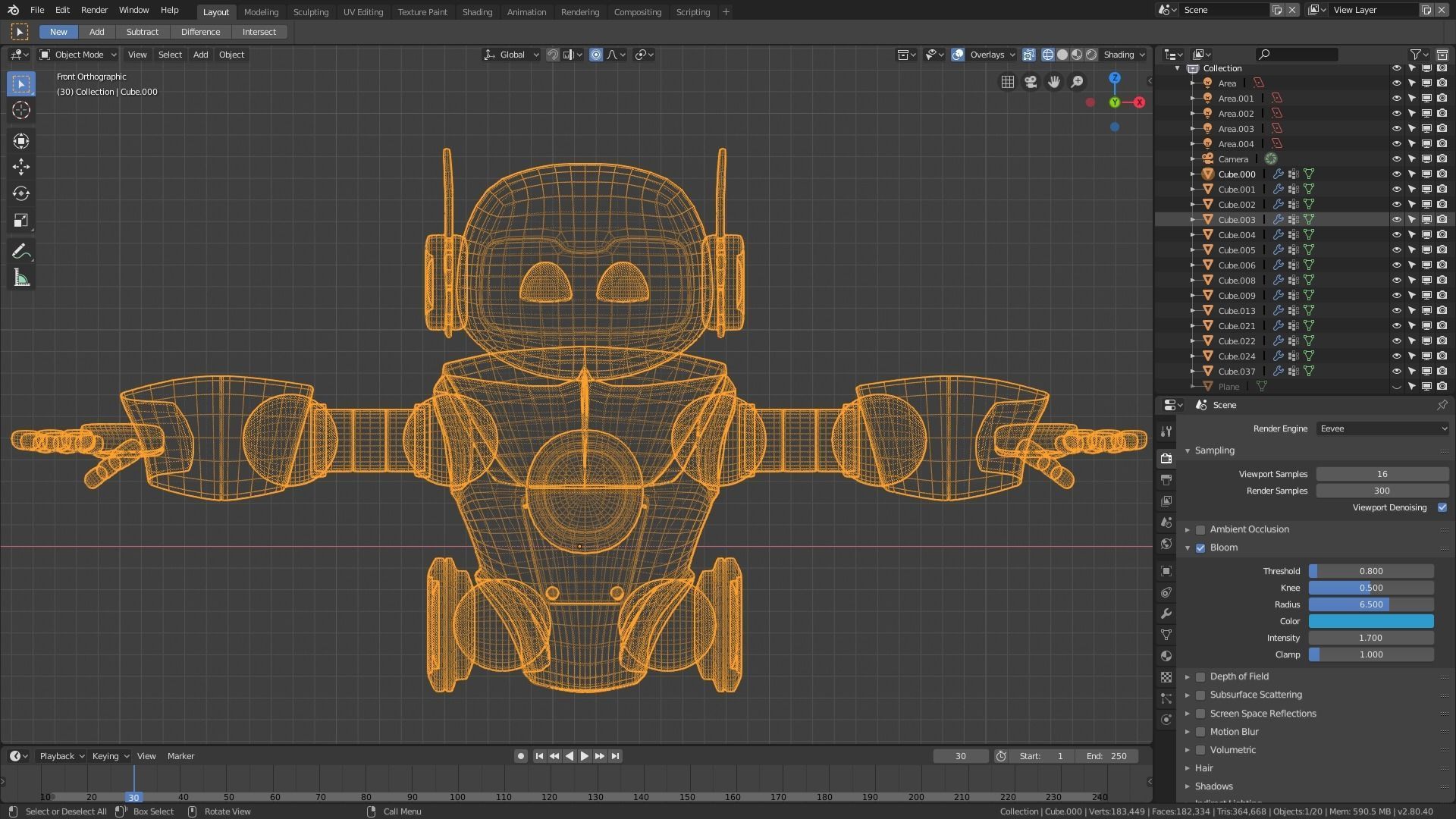Open the Render menu
Viewport: 1456px width, 819px height.
pyautogui.click(x=94, y=10)
